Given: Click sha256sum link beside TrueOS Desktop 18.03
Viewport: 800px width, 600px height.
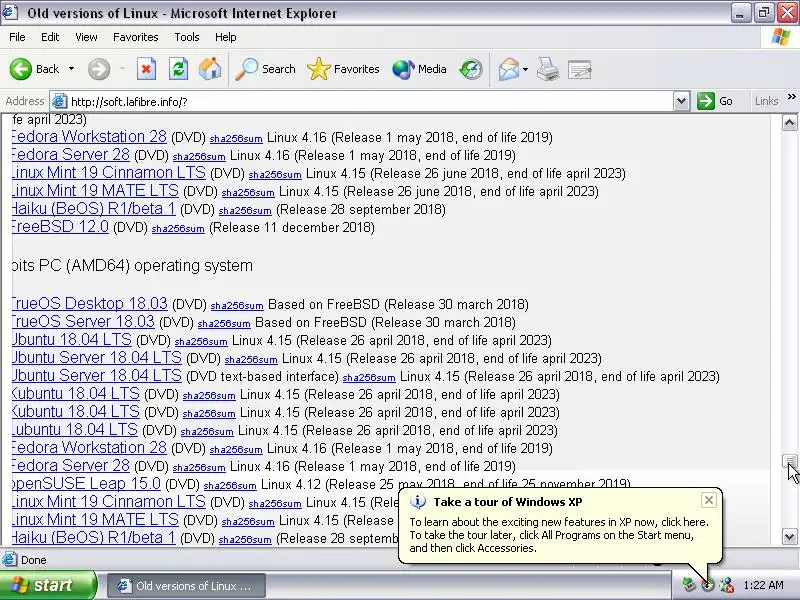Looking at the screenshot, I should 237,306.
